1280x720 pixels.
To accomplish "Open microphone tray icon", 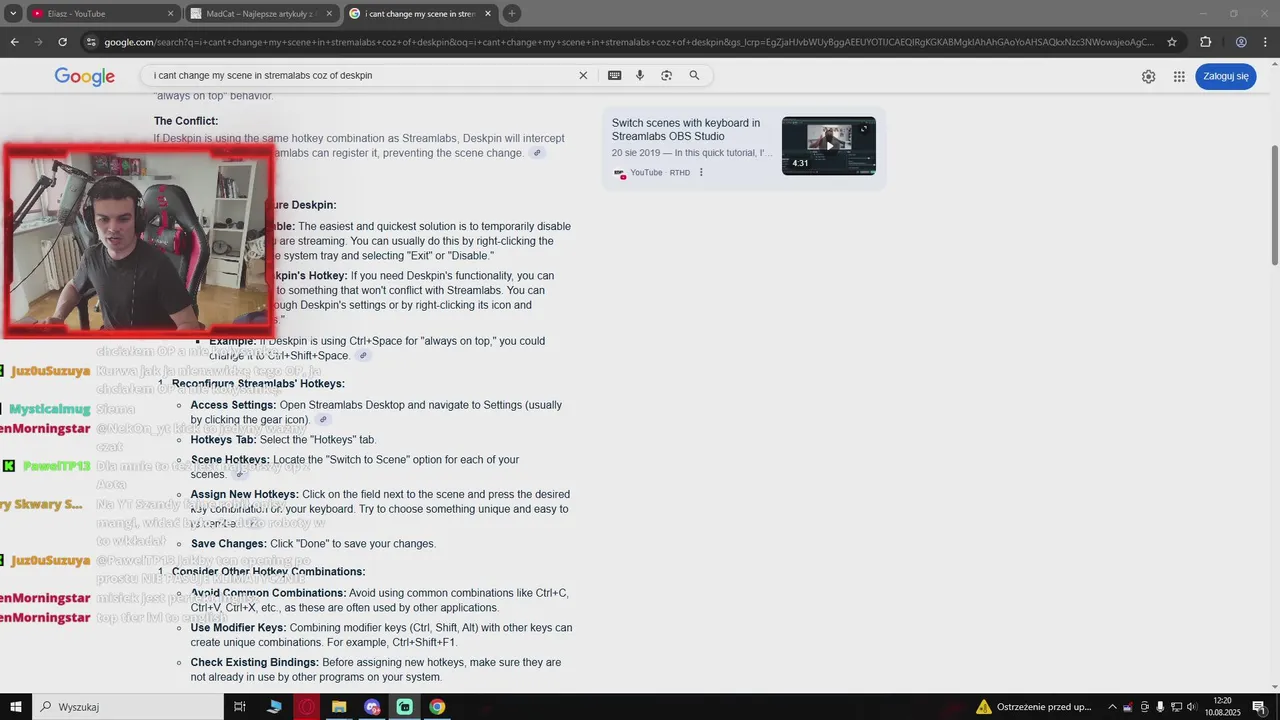I will [x=1160, y=707].
